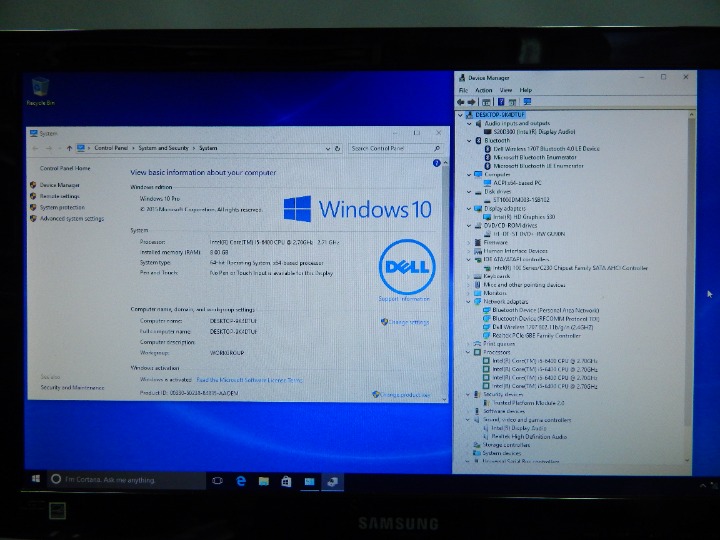Screen dimensions: 720x540
Task: Collapse the Bluetooth category
Action: pyautogui.click(x=469, y=141)
